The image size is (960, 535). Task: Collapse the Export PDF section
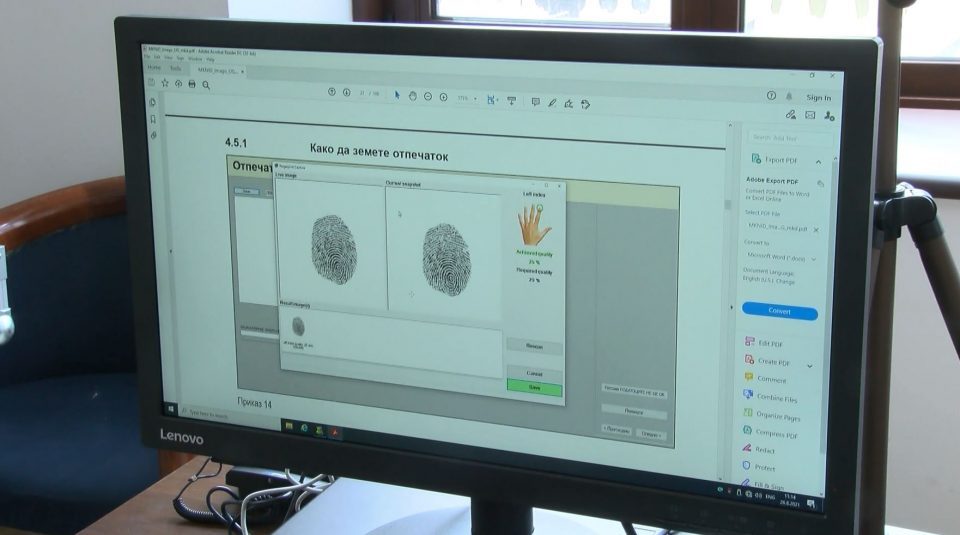[817, 162]
